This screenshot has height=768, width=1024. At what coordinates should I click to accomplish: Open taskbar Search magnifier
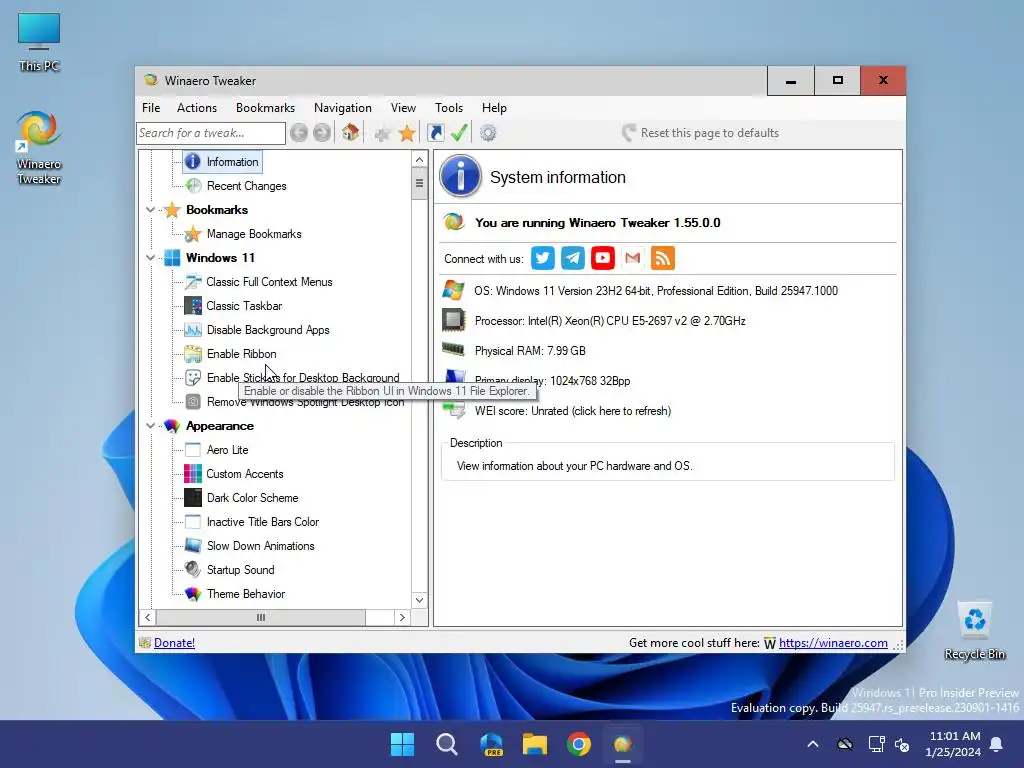[x=447, y=744]
